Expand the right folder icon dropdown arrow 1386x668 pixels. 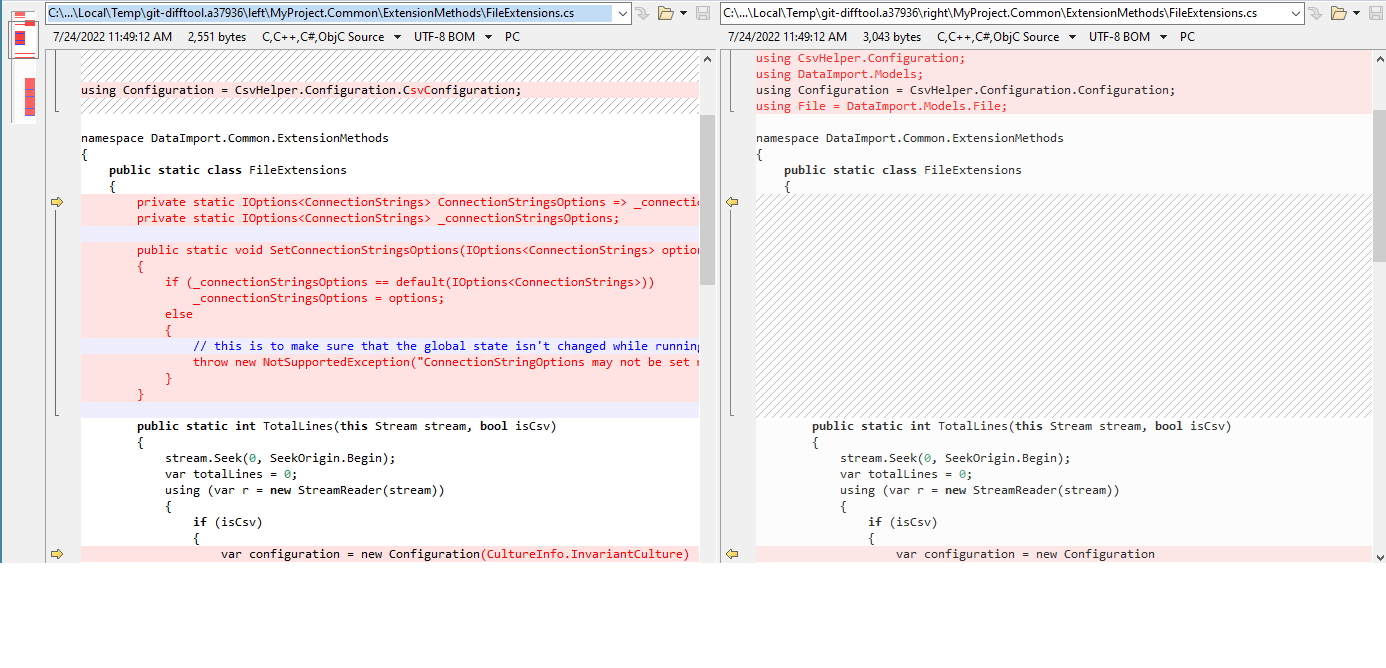(1357, 13)
